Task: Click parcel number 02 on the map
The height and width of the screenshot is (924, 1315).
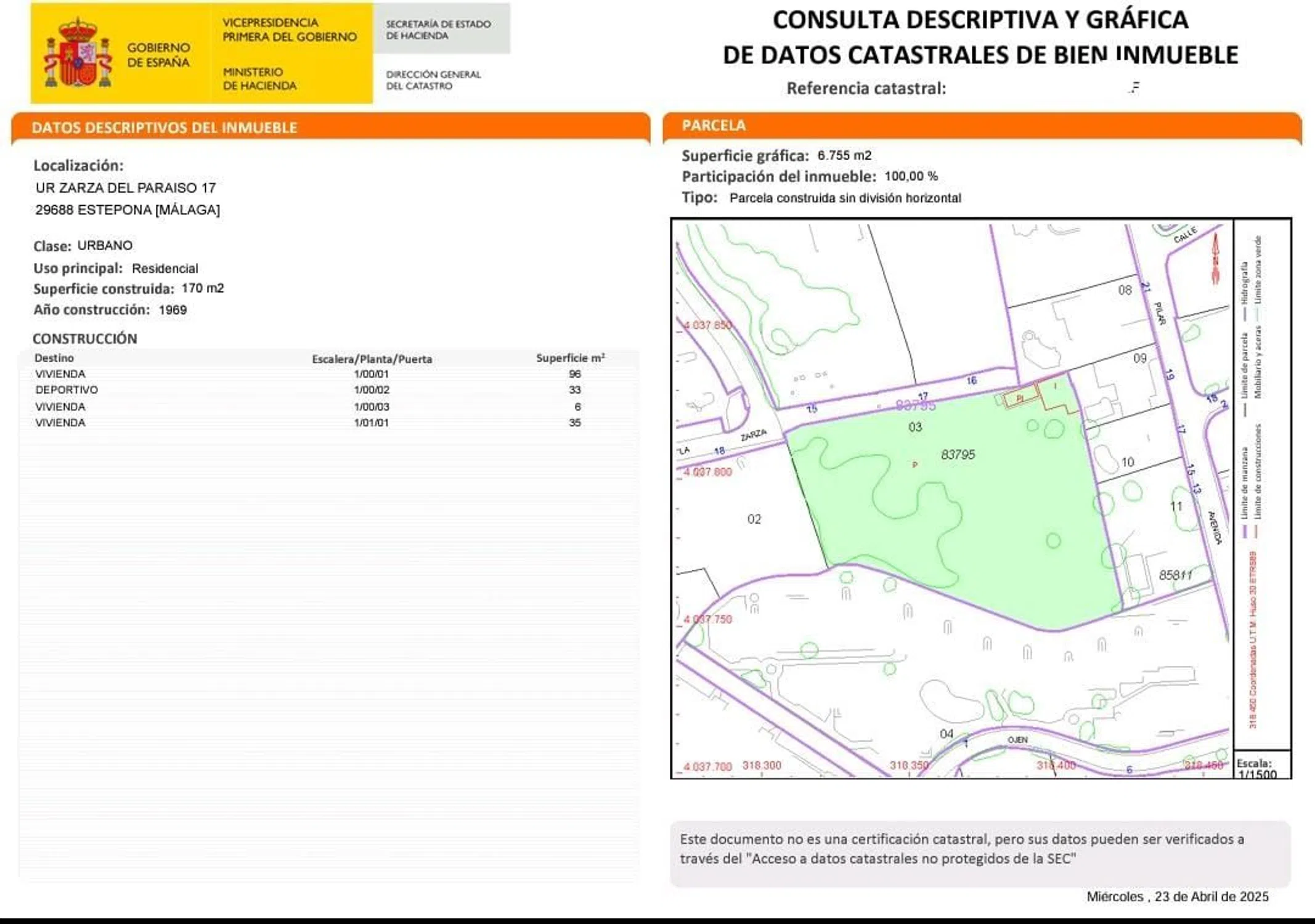Action: click(x=754, y=519)
